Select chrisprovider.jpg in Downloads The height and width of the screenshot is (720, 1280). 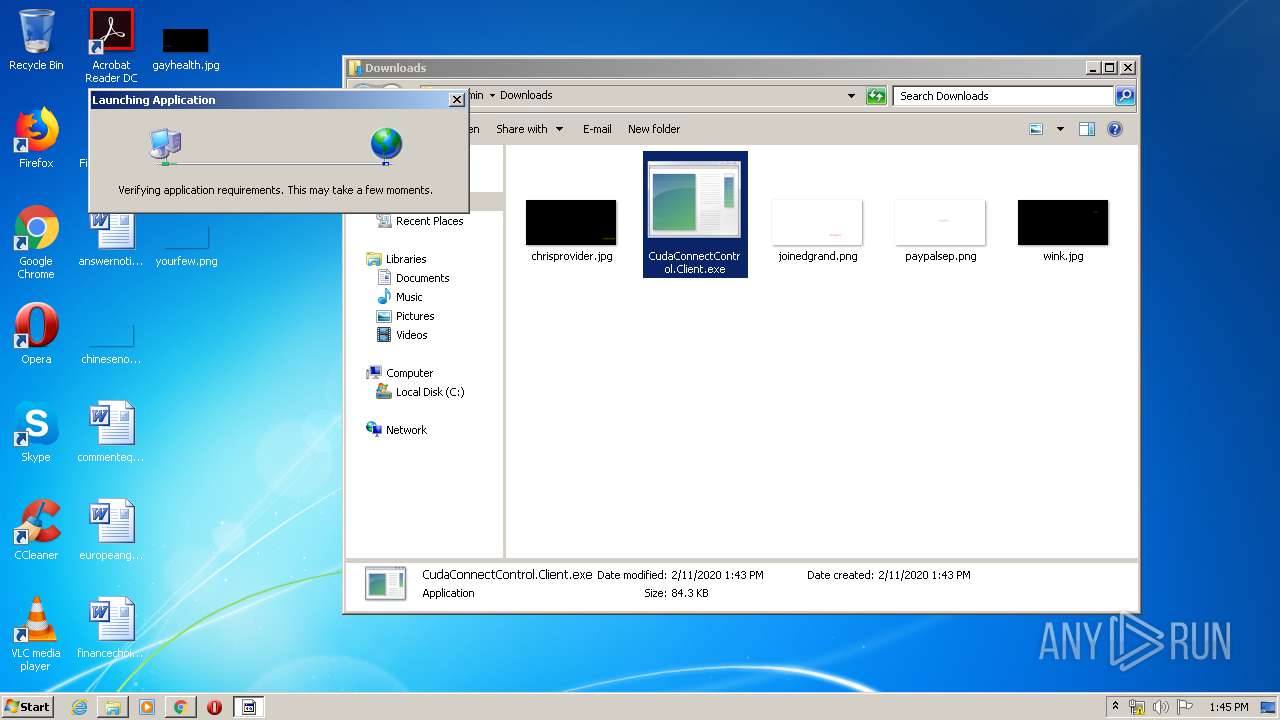(x=571, y=231)
